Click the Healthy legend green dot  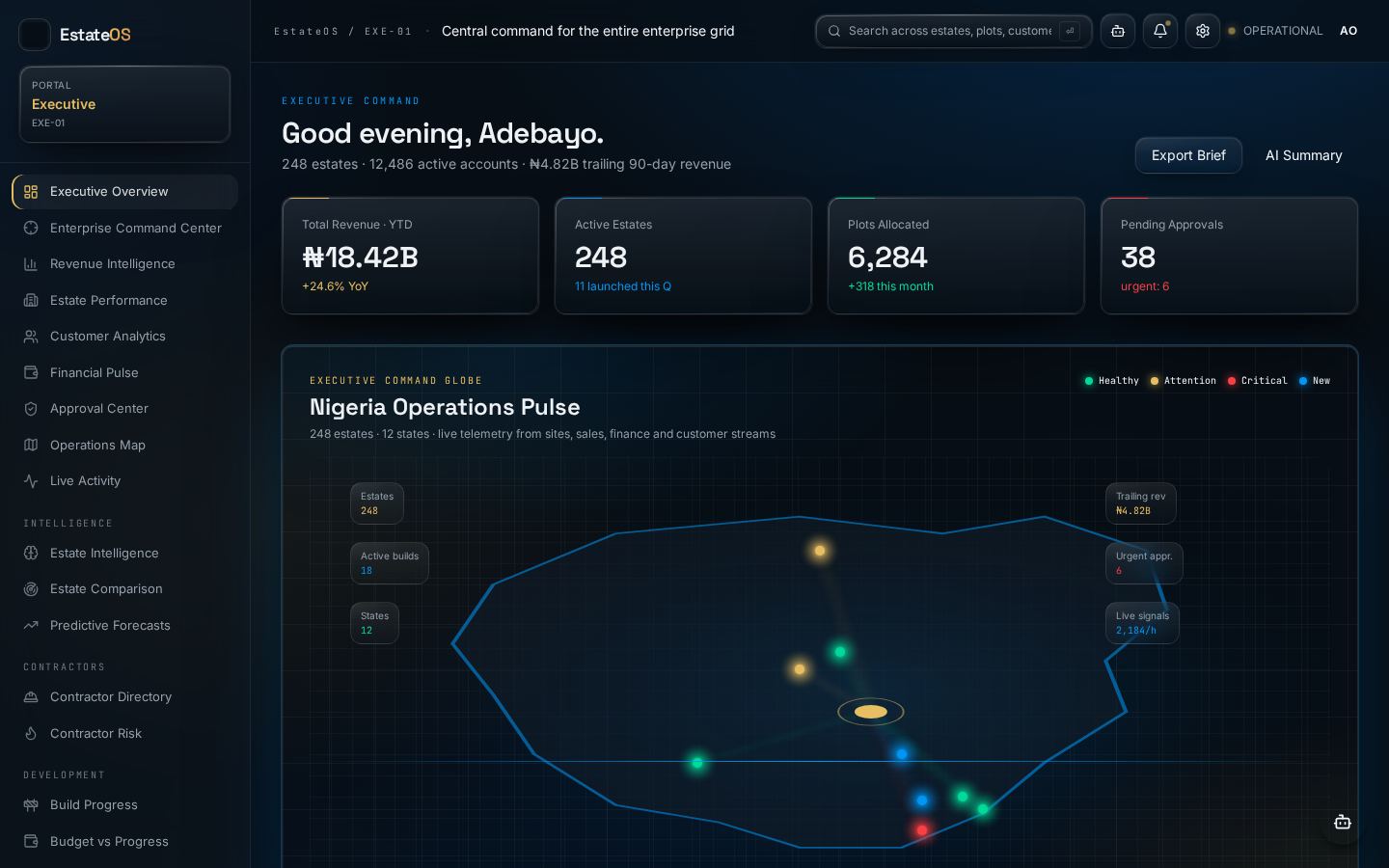point(1089,381)
